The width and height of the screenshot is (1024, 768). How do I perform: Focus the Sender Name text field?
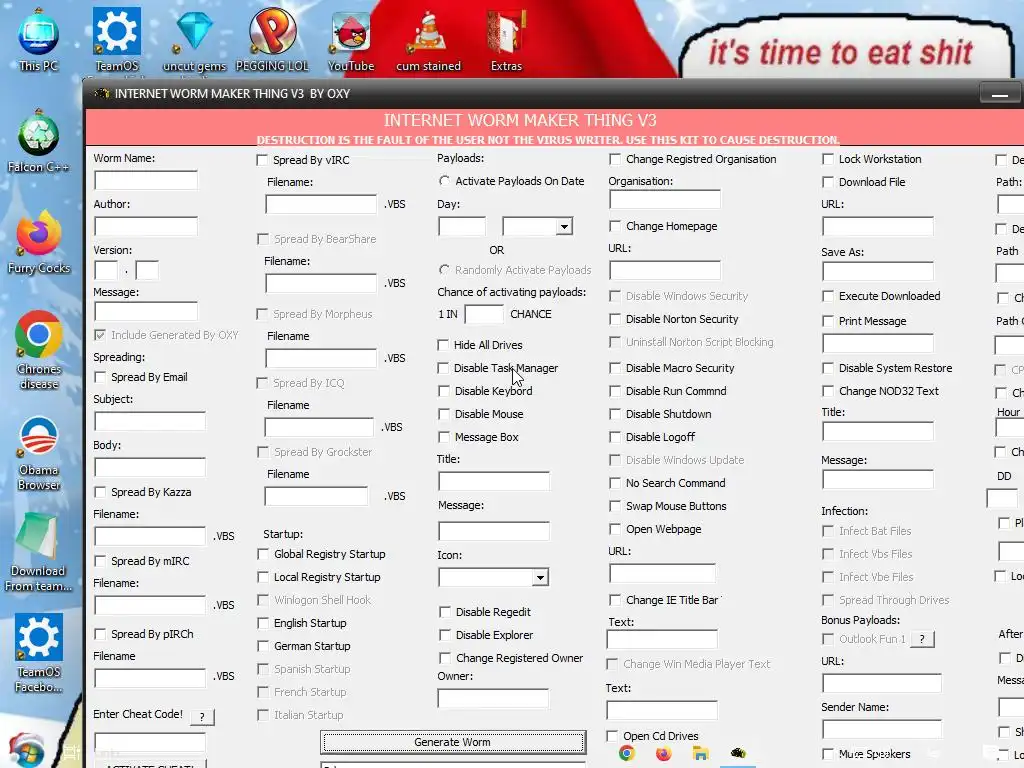click(x=882, y=729)
